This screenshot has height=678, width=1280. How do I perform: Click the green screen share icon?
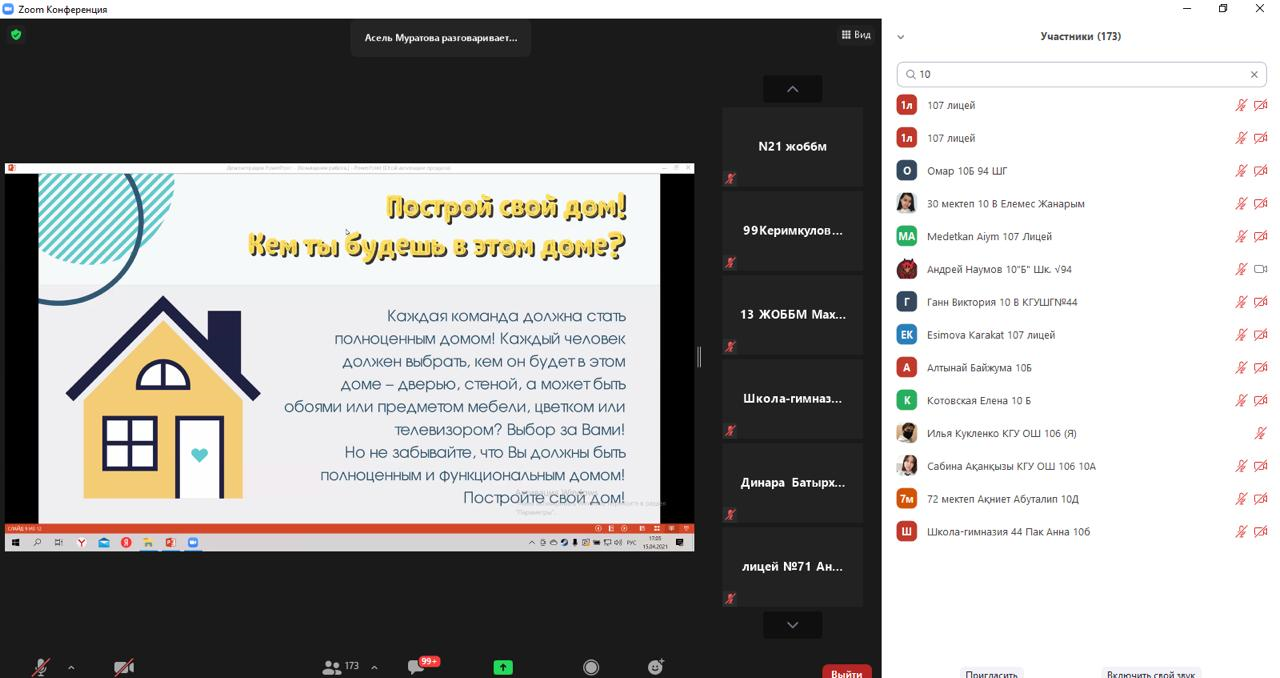502,666
